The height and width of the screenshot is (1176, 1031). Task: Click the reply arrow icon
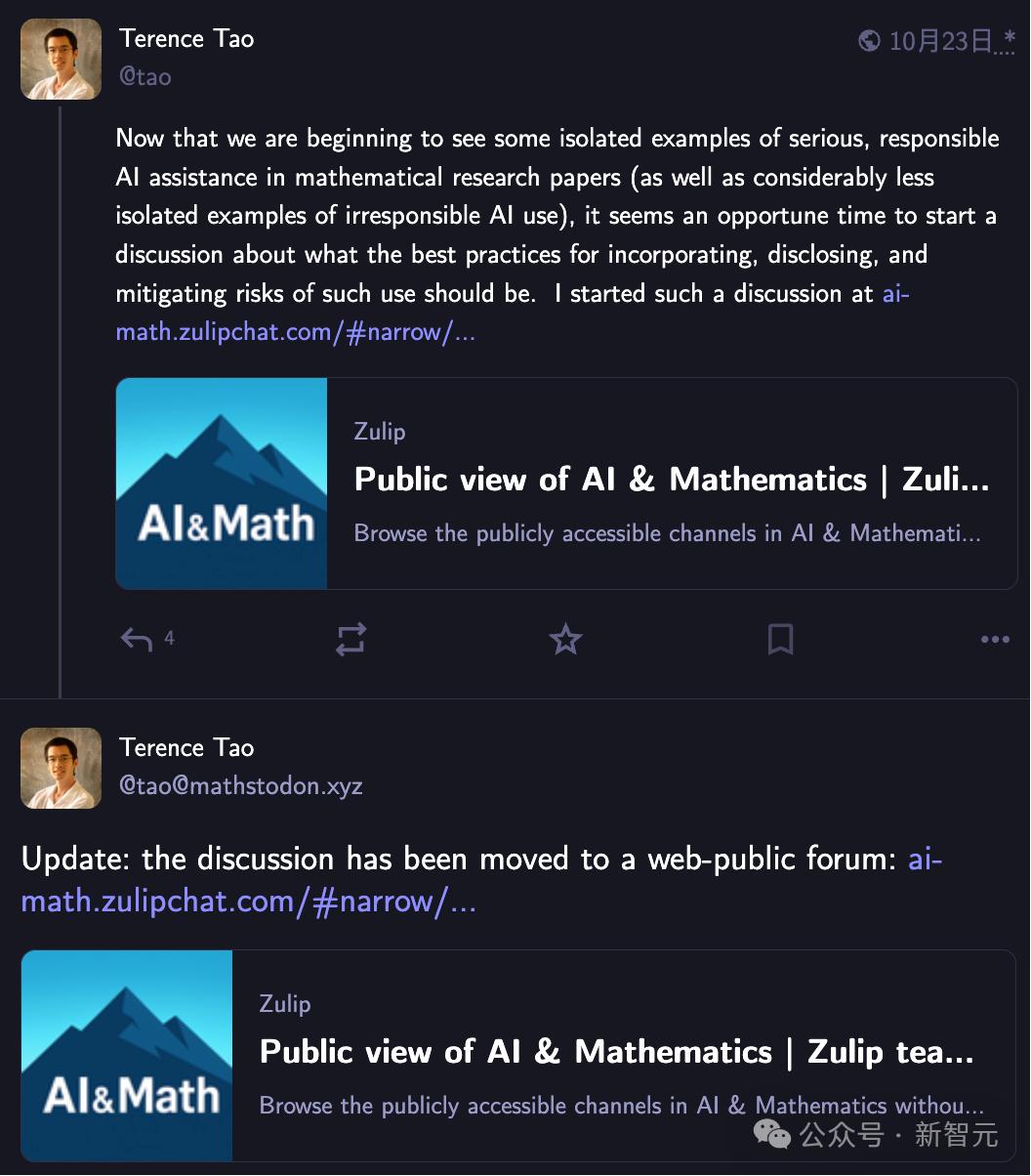137,640
